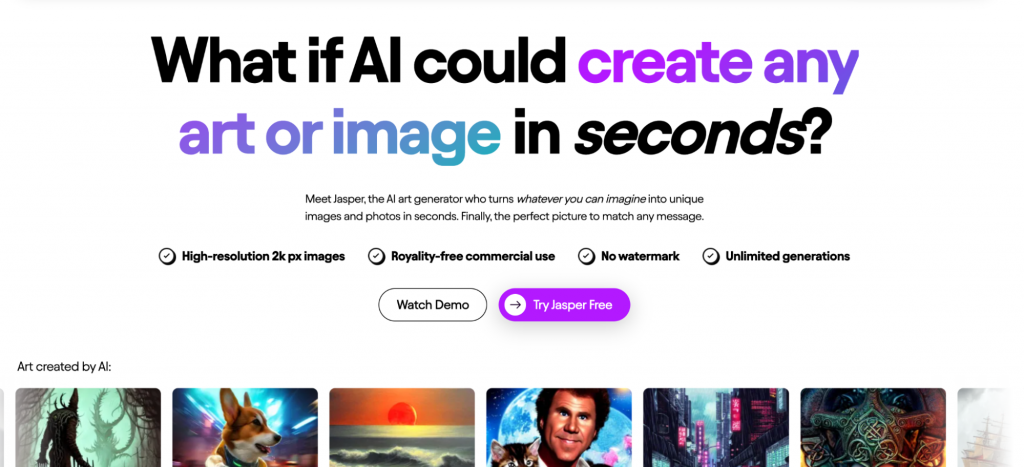Open the forest monster artwork thumbnail
Viewport: 1024px width, 467px height.
pyautogui.click(x=88, y=428)
